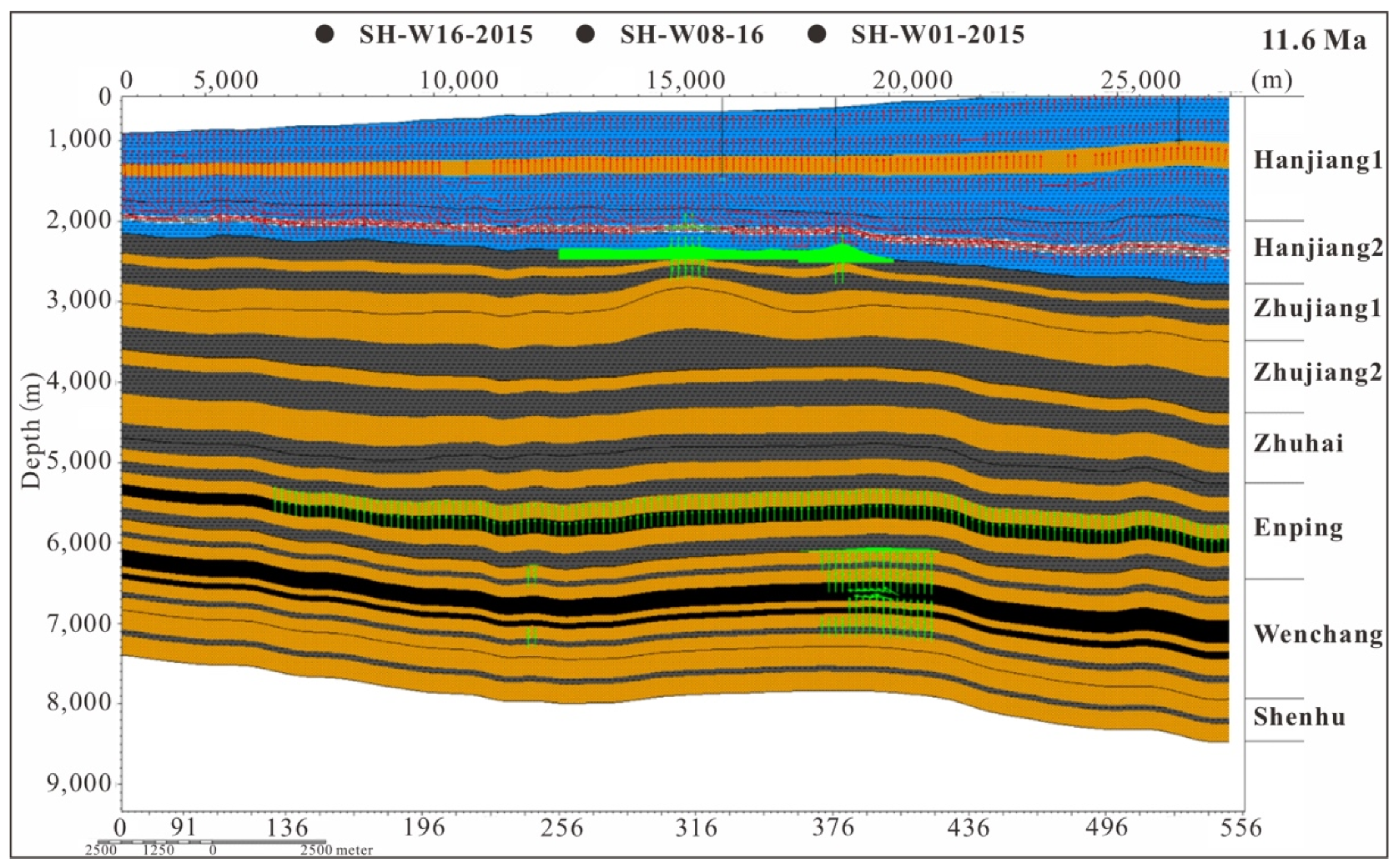Pick the Zhujiang1 formation label
Image resolution: width=1399 pixels, height=868 pixels.
pos(1316,309)
